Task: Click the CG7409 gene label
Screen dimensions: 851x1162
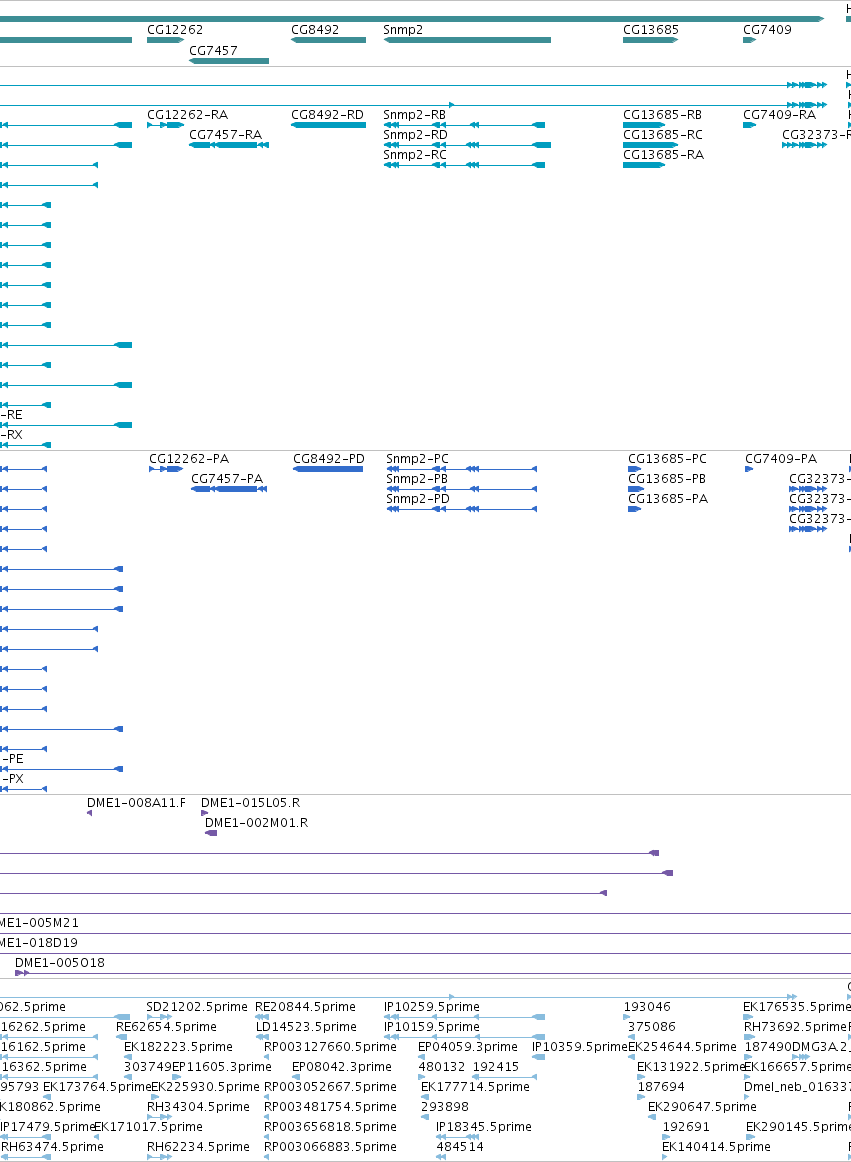Action: click(x=767, y=30)
